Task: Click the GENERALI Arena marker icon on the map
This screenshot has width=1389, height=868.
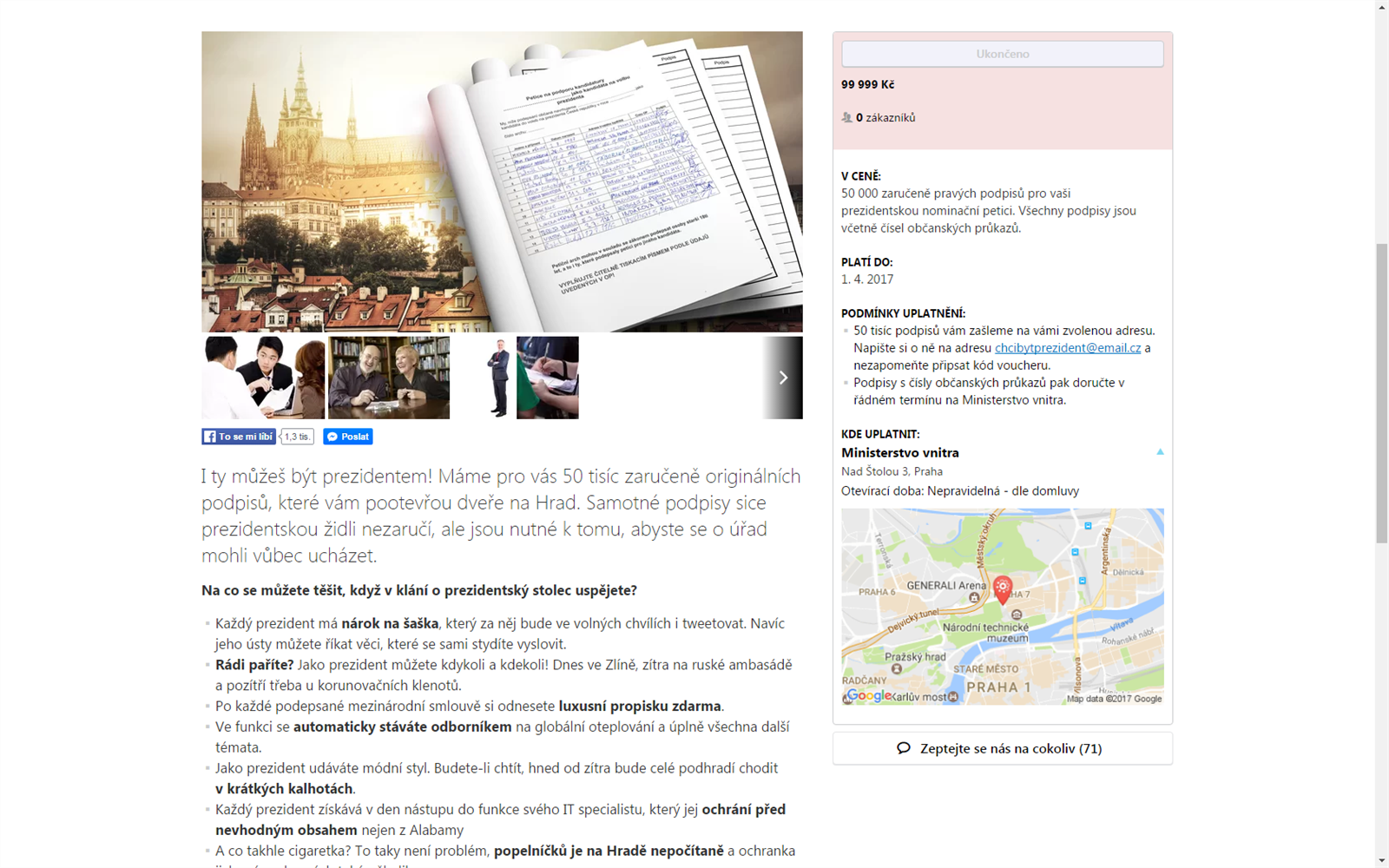Action: click(974, 597)
